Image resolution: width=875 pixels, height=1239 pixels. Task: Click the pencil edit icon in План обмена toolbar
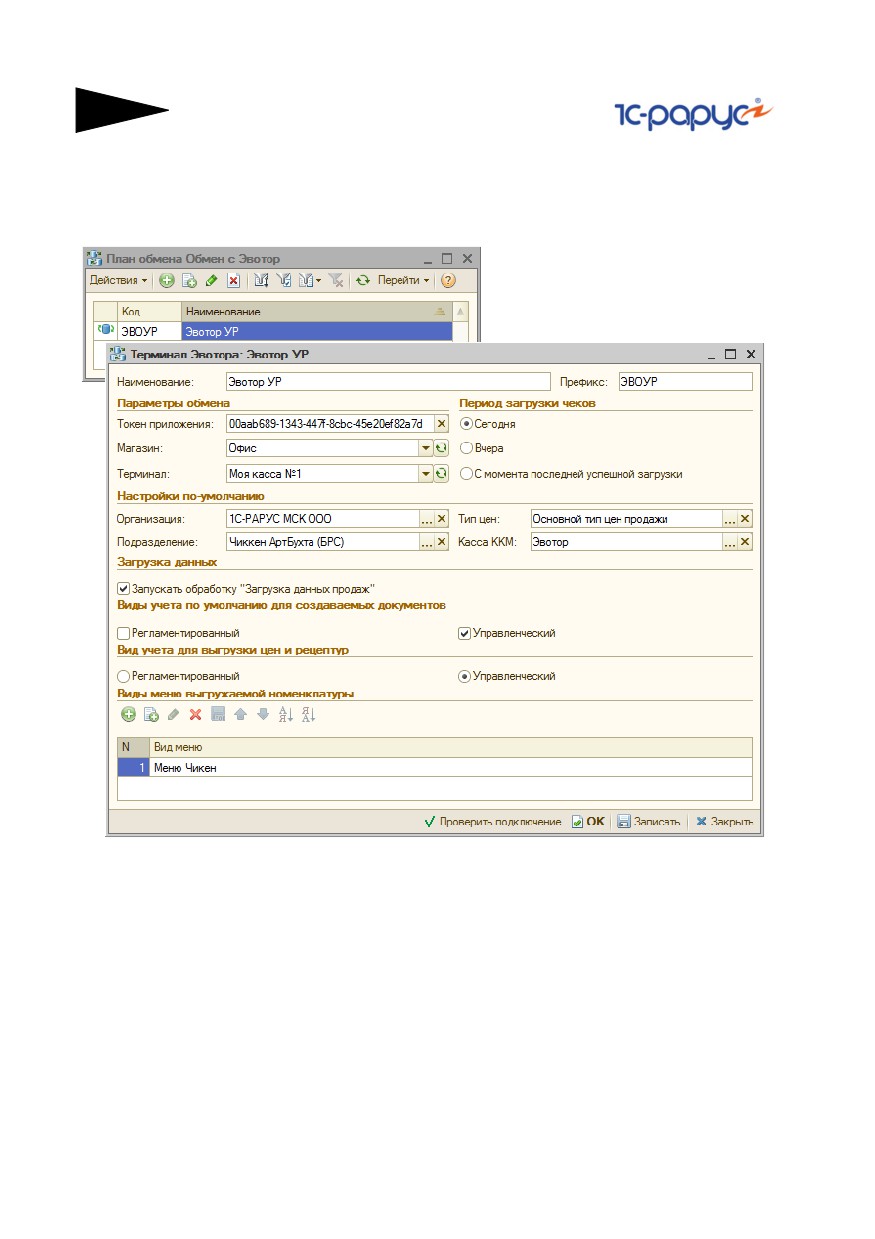point(211,281)
